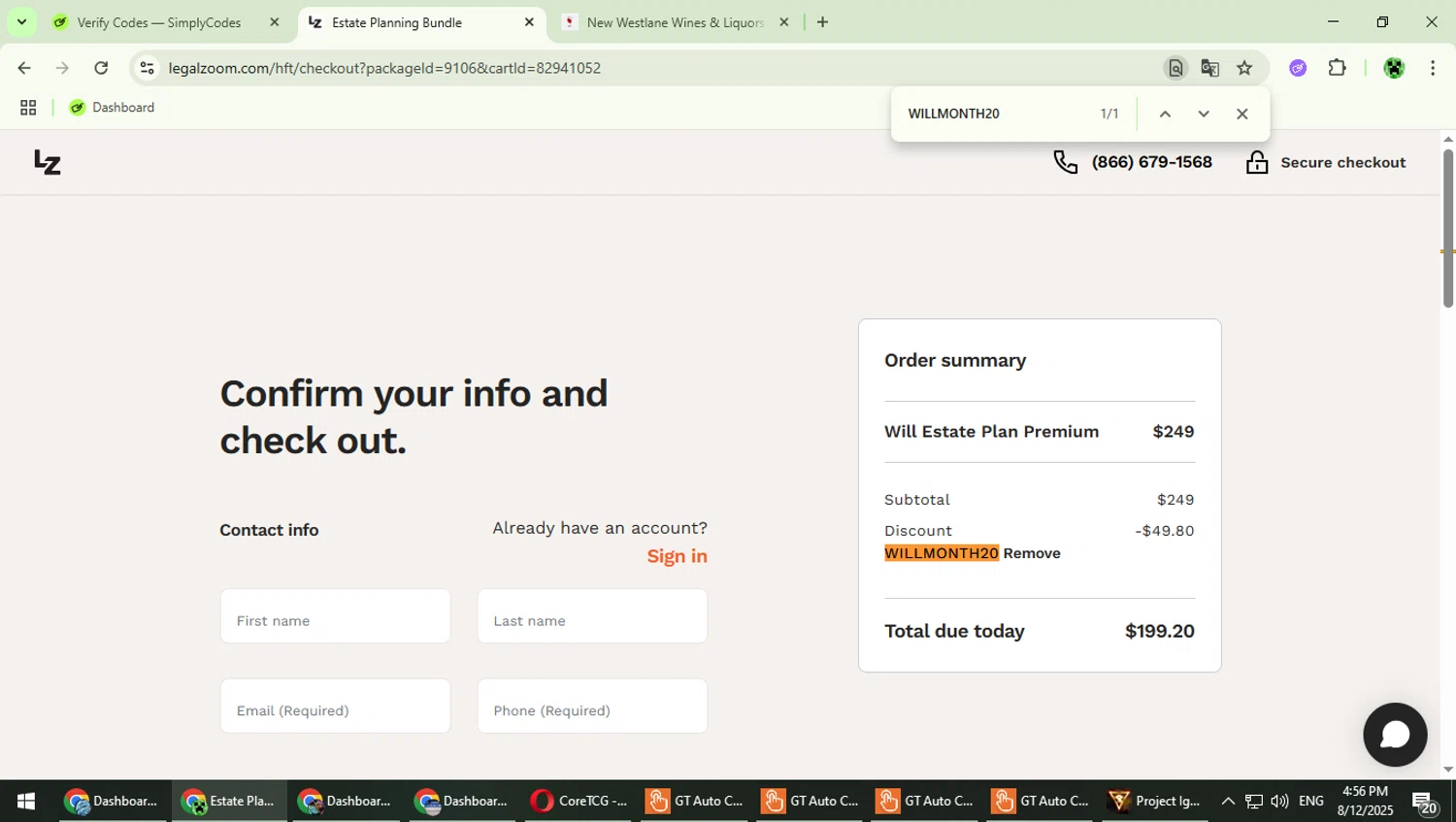Reload the checkout page
The image size is (1456, 822).
tap(101, 68)
